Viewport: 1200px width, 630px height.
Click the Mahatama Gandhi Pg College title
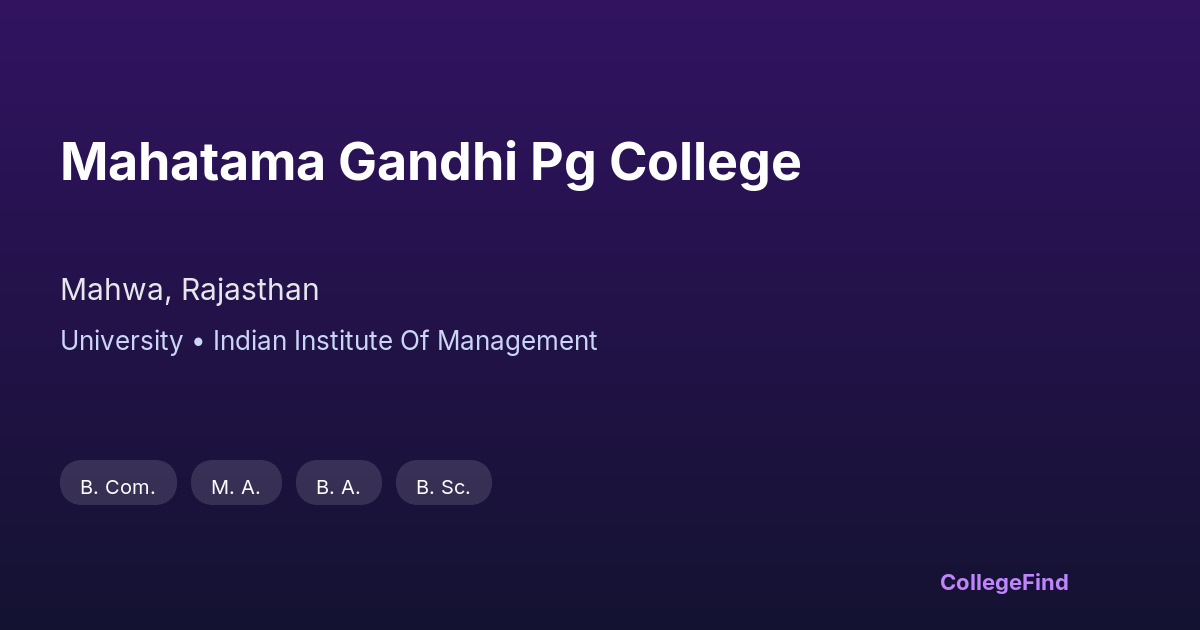(x=430, y=162)
